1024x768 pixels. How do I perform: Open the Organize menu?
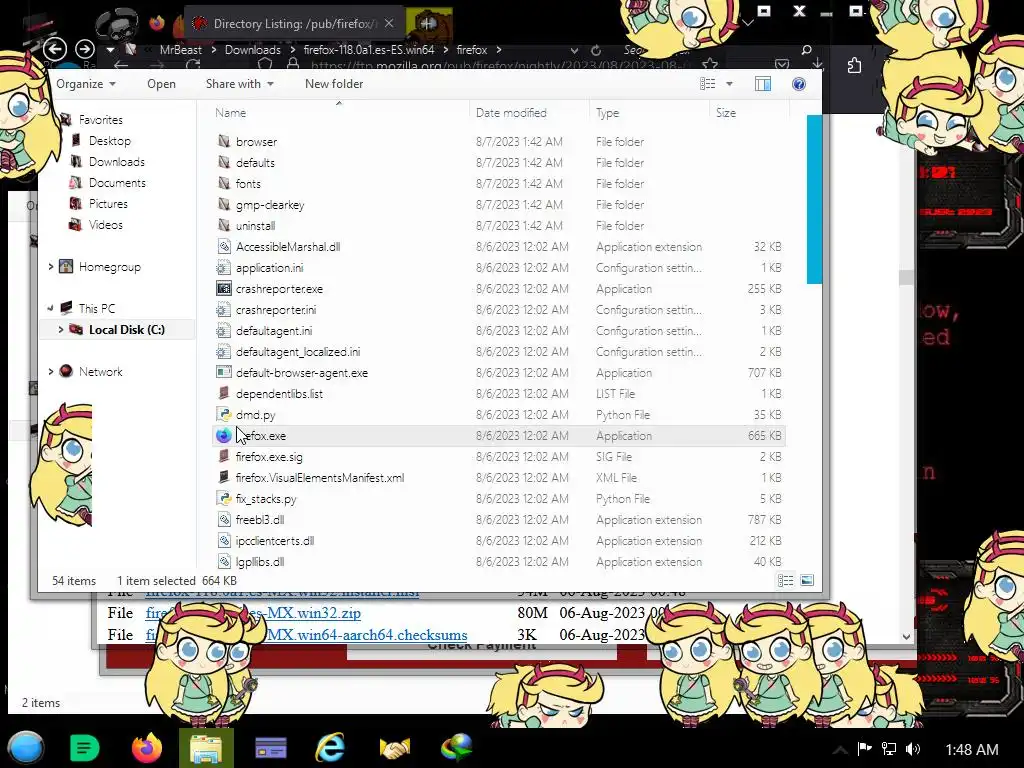point(86,84)
